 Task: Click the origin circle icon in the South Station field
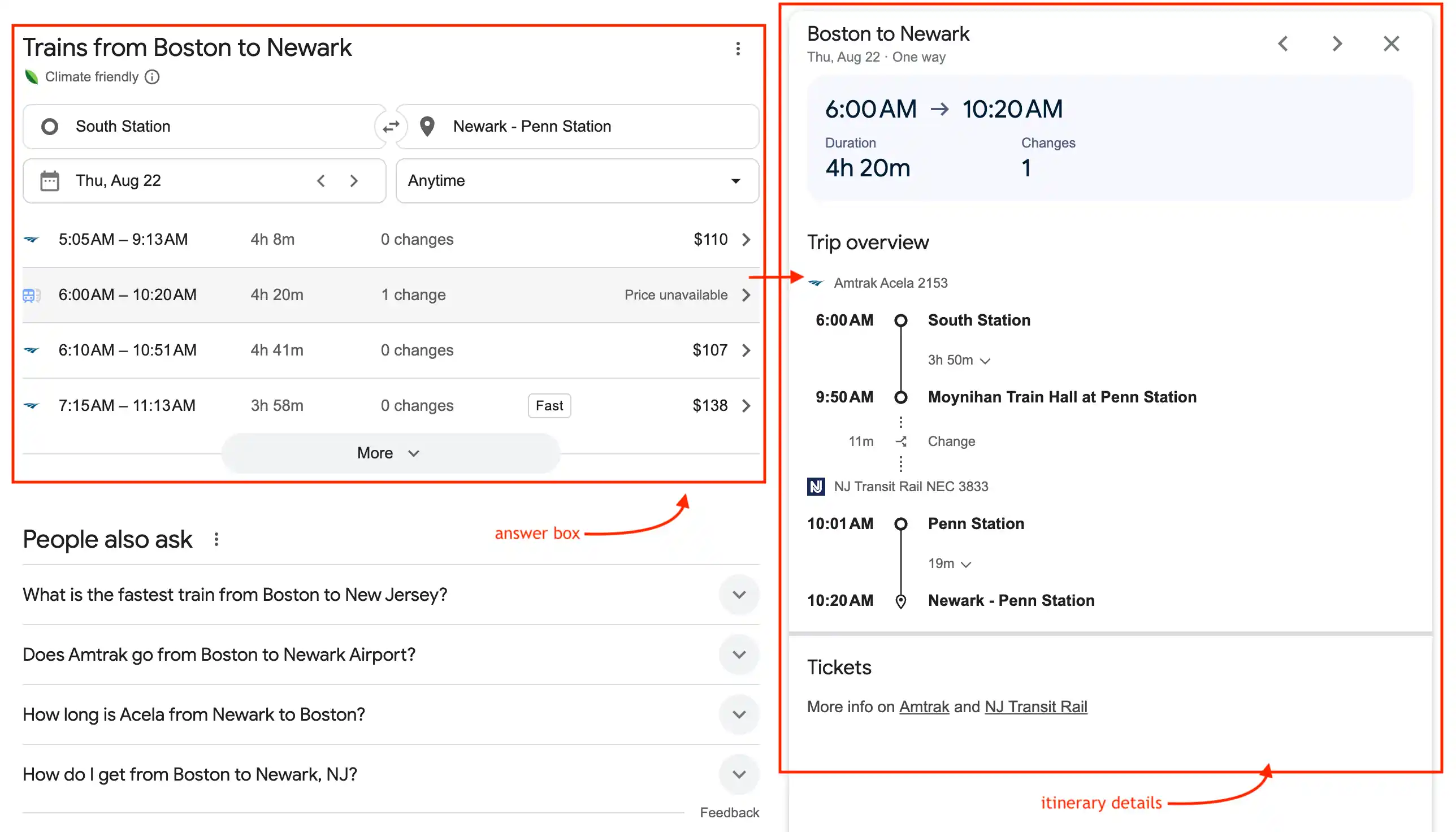pos(50,126)
